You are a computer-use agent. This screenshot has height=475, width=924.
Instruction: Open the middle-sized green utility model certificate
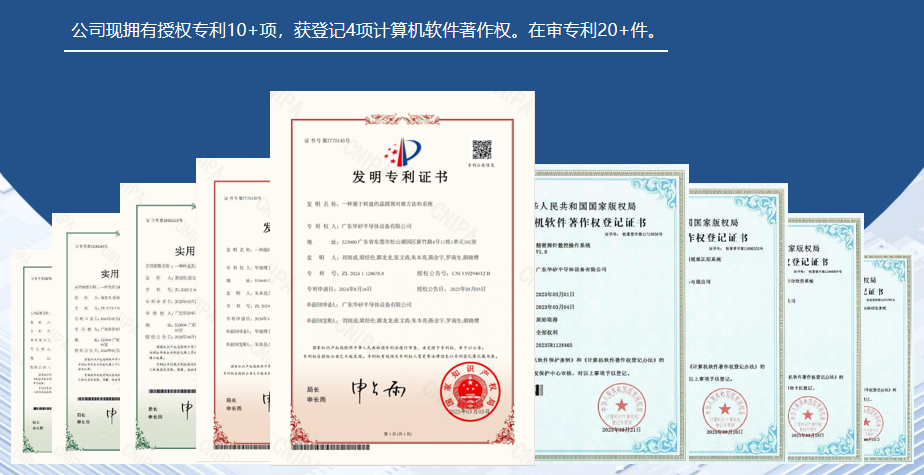86,338
